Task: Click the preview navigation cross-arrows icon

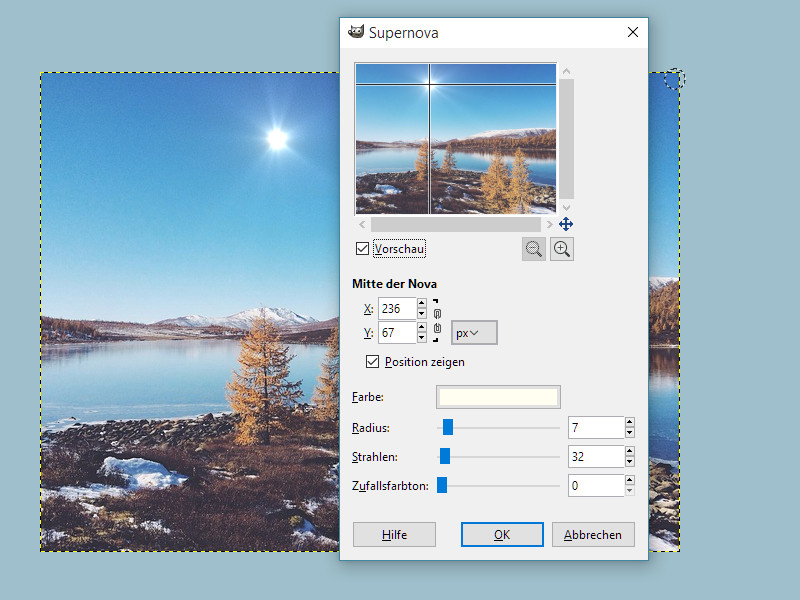Action: (x=566, y=224)
